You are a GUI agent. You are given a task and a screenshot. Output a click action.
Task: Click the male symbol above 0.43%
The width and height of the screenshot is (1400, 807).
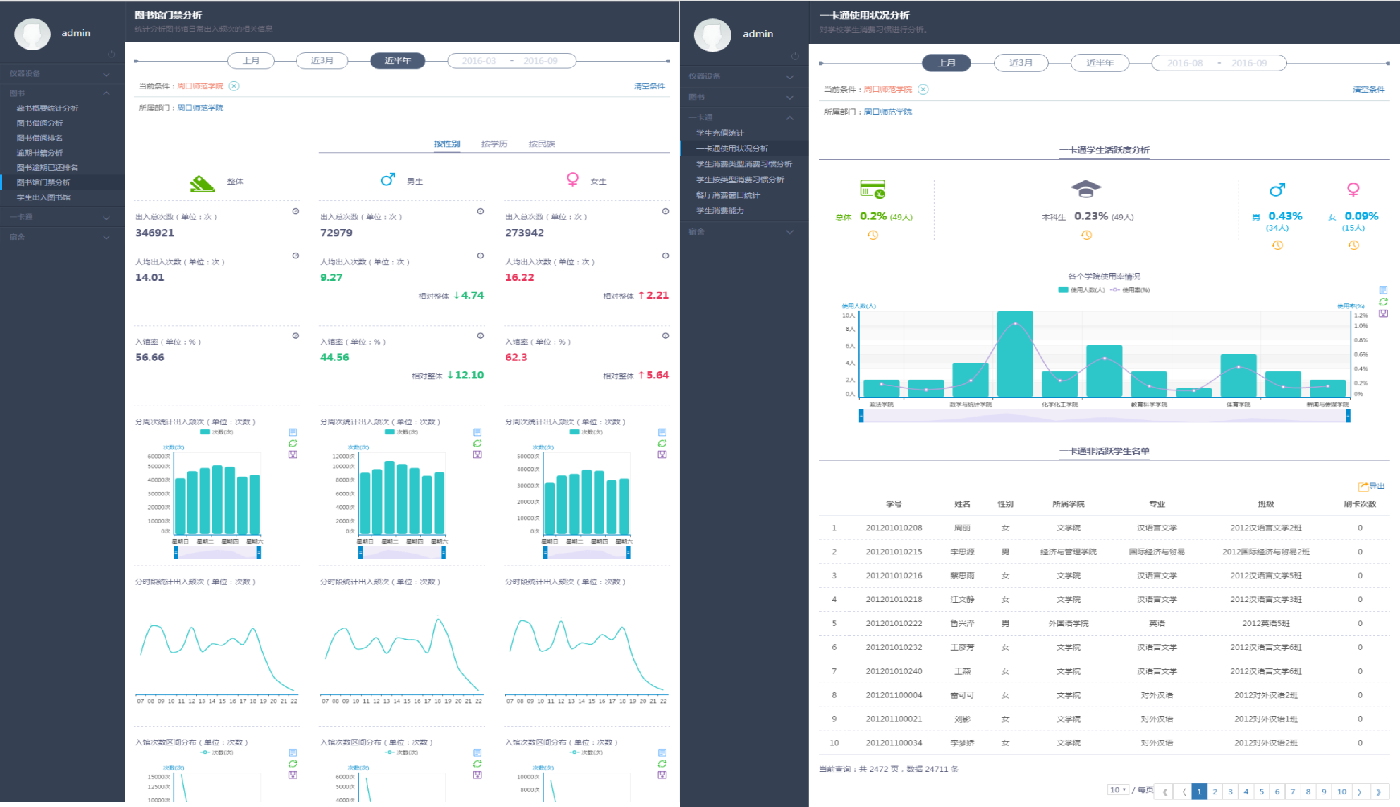coord(1276,189)
